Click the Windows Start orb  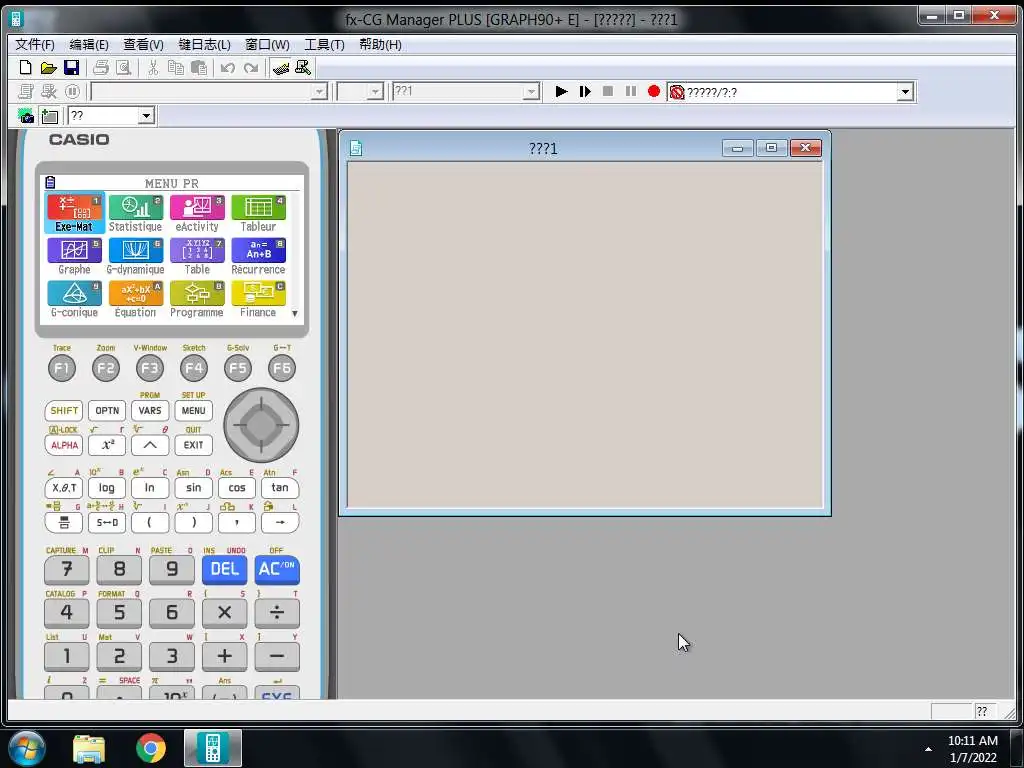coord(27,748)
